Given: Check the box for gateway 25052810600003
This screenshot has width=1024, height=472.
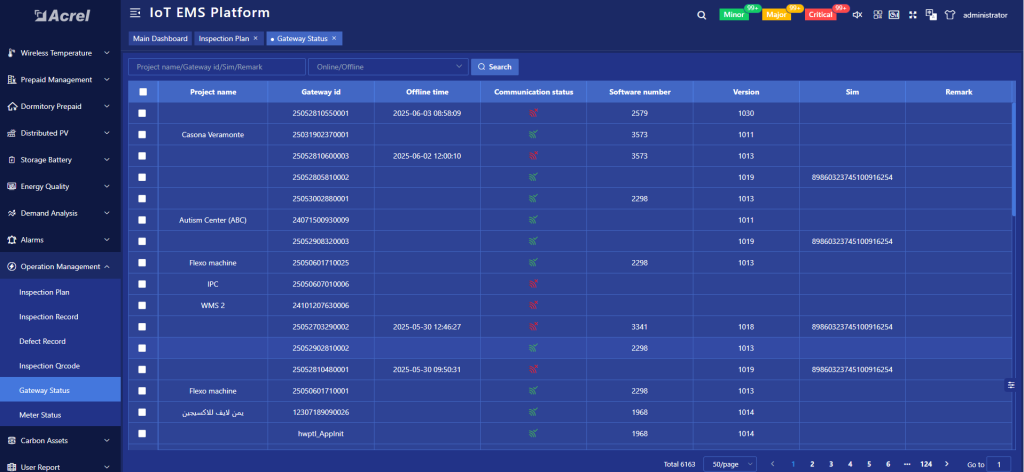Looking at the screenshot, I should [x=142, y=156].
